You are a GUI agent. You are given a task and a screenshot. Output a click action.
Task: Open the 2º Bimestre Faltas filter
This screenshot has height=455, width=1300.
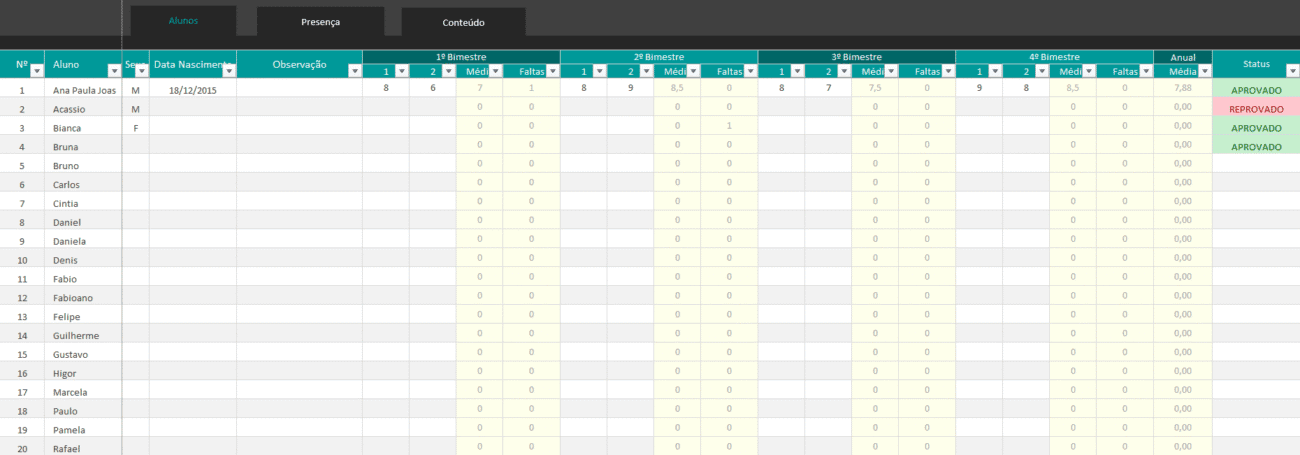749,71
